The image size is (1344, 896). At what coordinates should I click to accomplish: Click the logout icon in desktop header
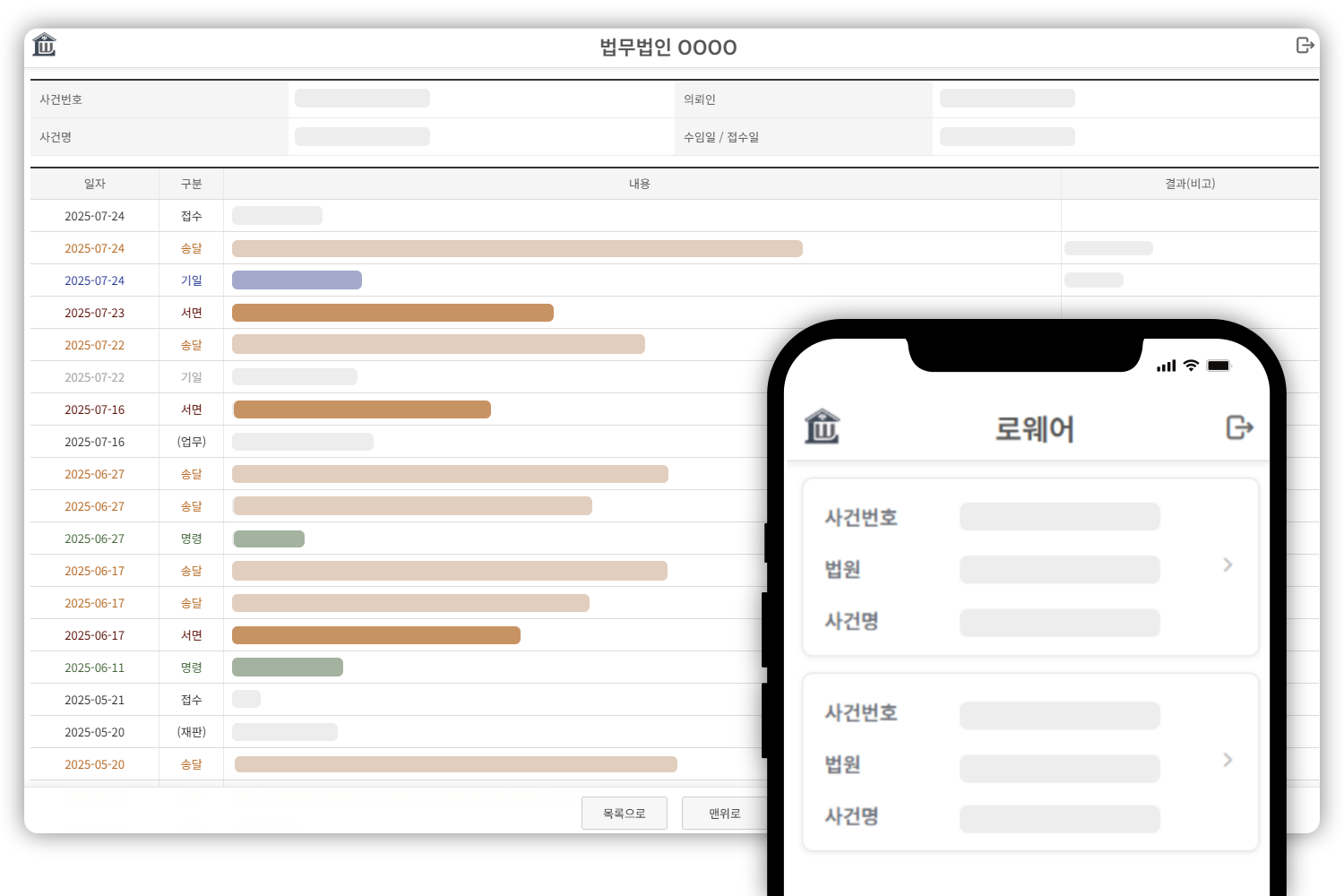(1305, 45)
